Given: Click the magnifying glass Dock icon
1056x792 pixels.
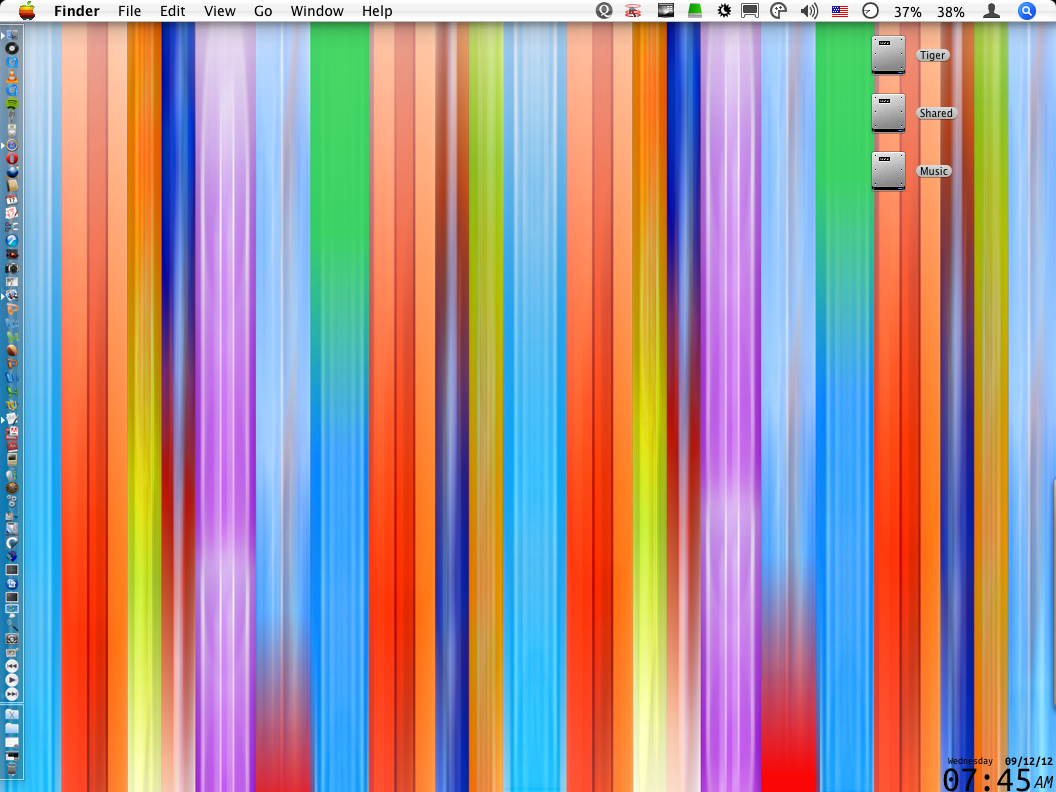Looking at the screenshot, I should coord(11,624).
